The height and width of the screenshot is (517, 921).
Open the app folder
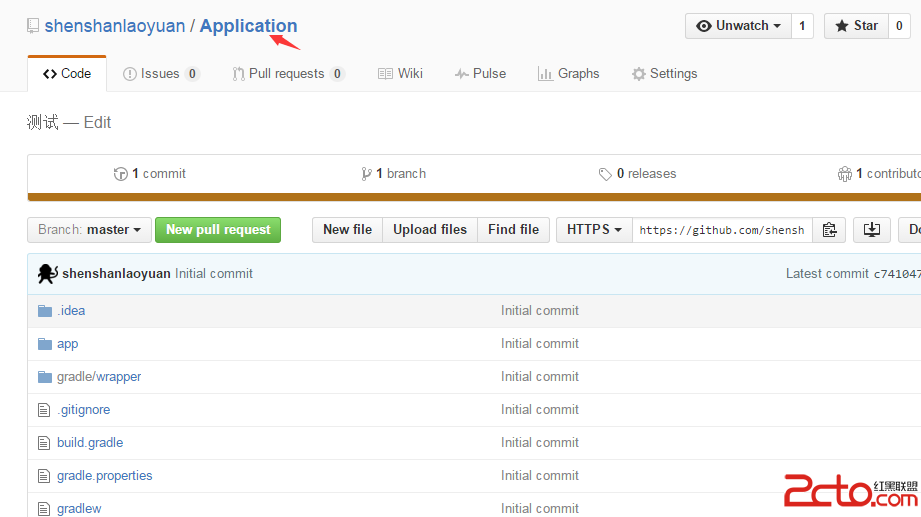68,344
